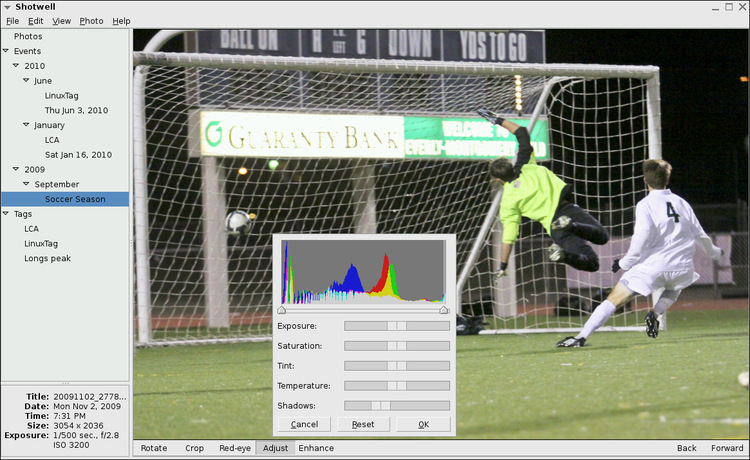Open the Edit menu

35,21
